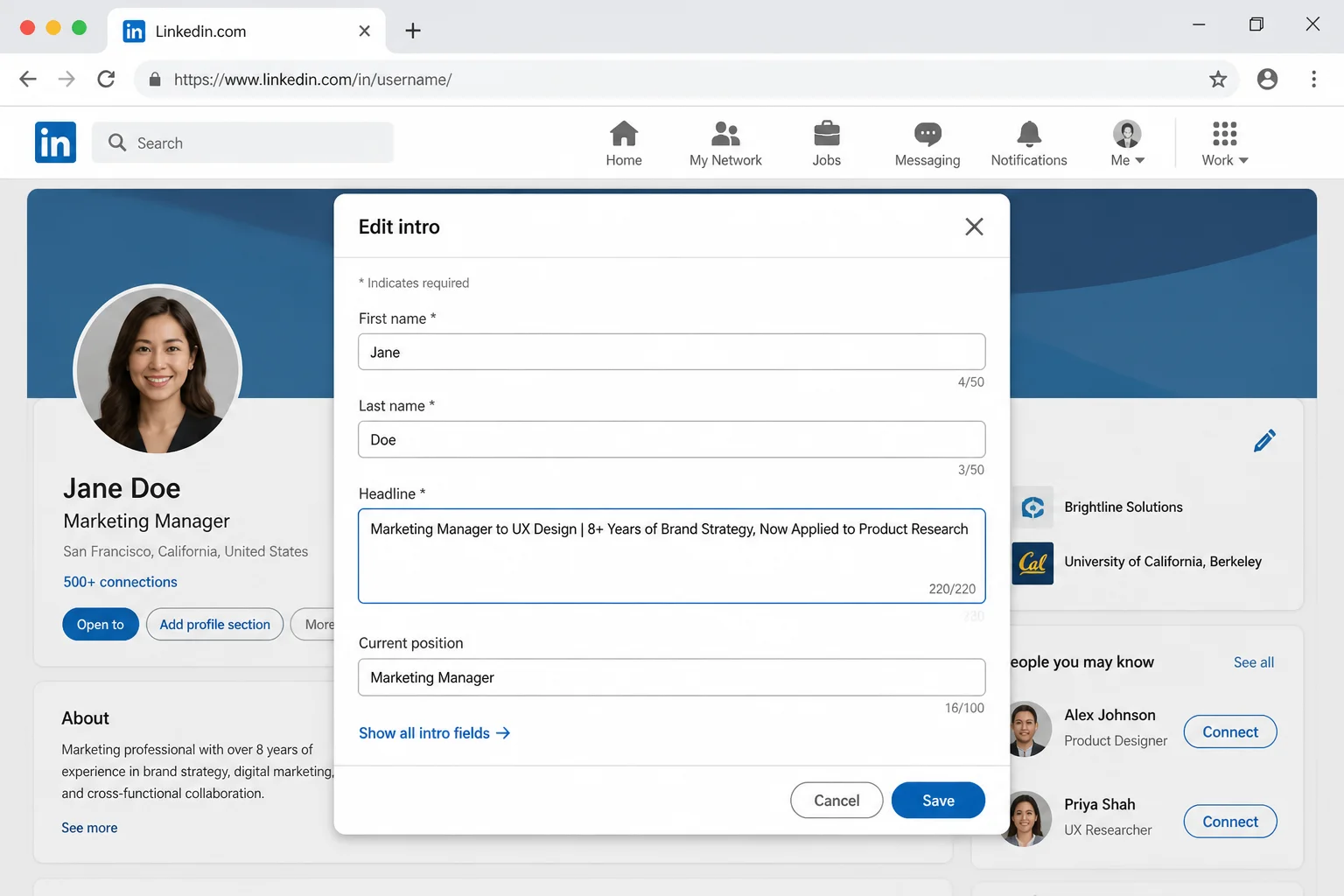Click See all people you may know
Screen dimensions: 1344x896
pos(1254,662)
